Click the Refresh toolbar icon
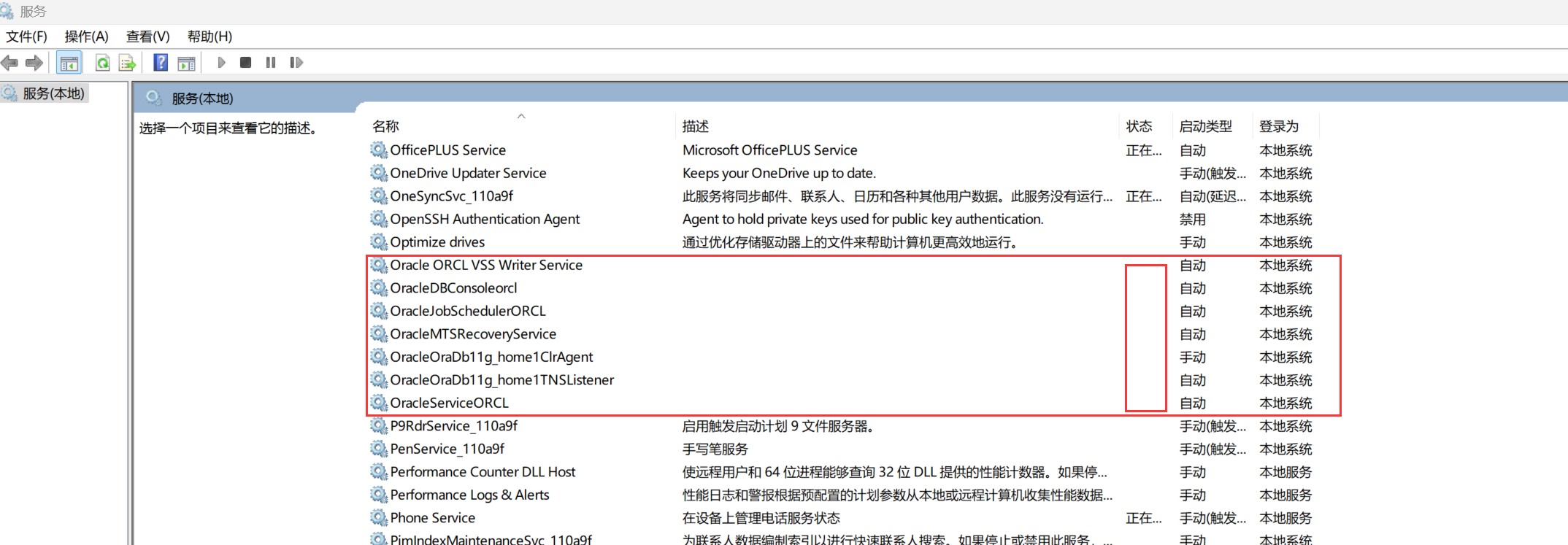The width and height of the screenshot is (1568, 545). (102, 63)
